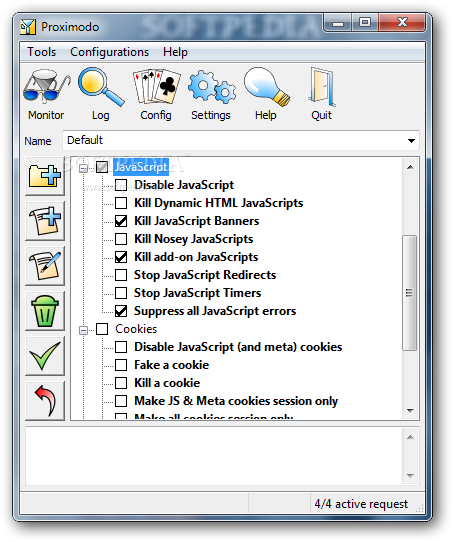
Task: Collapse the Cookies tree node
Action: [x=83, y=330]
